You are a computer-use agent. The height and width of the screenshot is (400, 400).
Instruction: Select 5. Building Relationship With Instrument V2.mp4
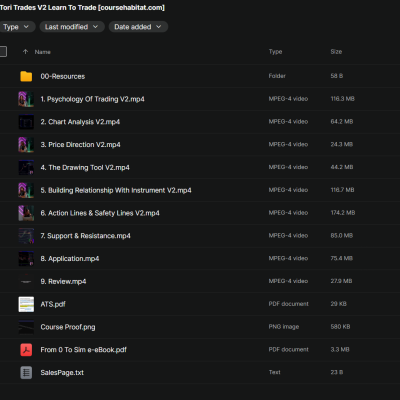(116, 190)
